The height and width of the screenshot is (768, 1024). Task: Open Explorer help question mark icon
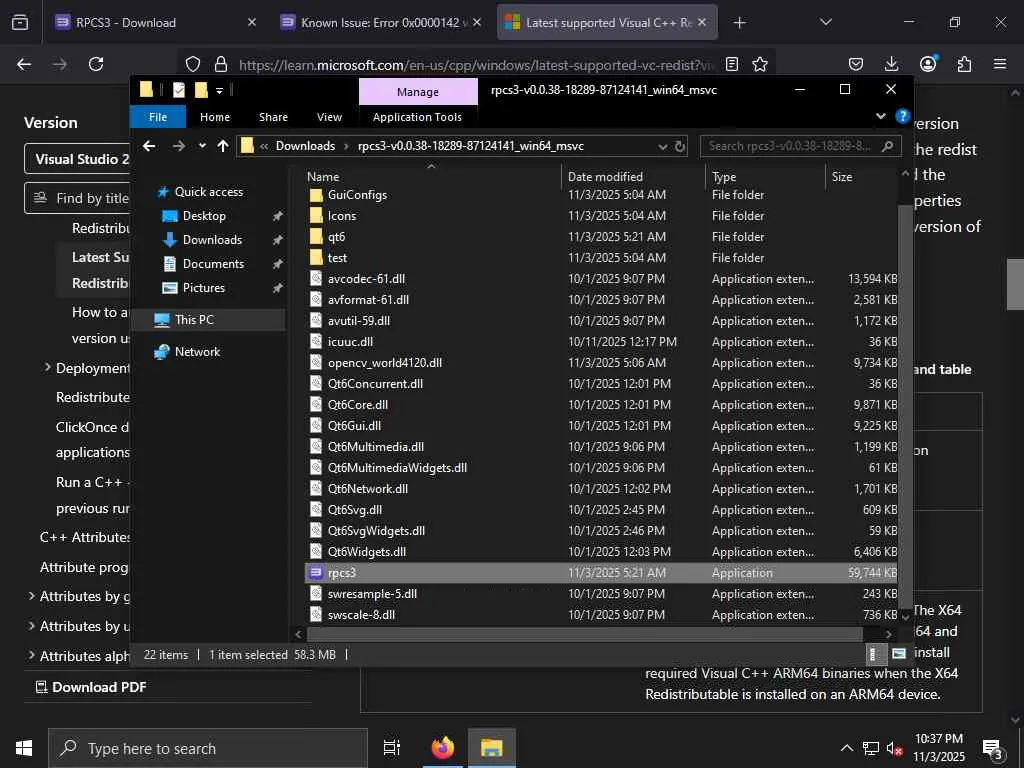tap(903, 116)
